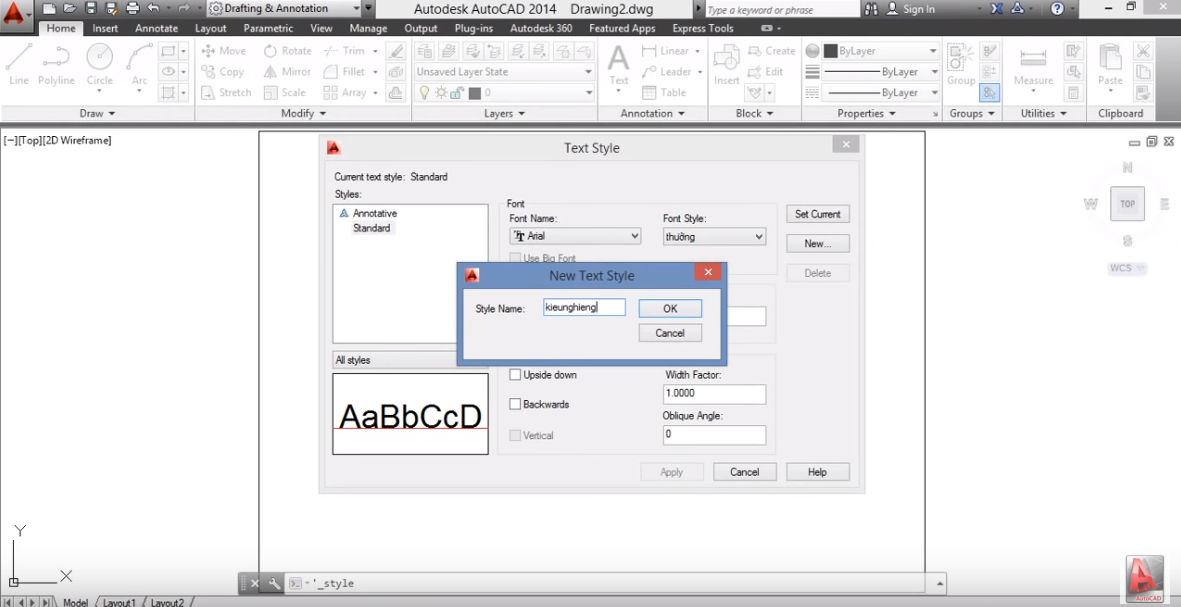Expand the Unsaved Layer State dropdown
Viewport: 1181px width, 607px height.
click(x=589, y=71)
